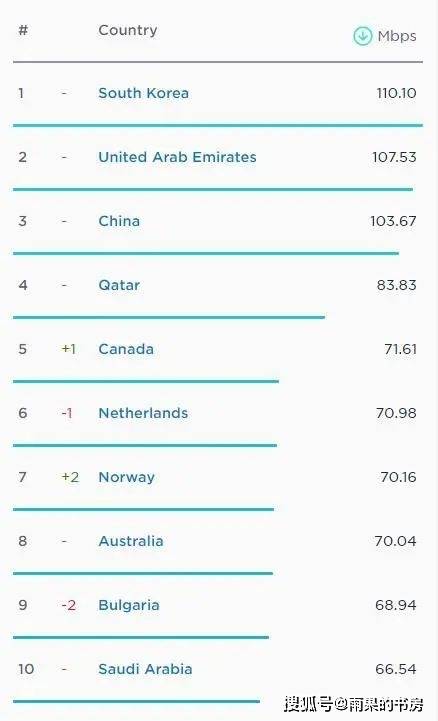Click the Bulgaria country link
Screen dimensions: 438x721
pos(129,605)
